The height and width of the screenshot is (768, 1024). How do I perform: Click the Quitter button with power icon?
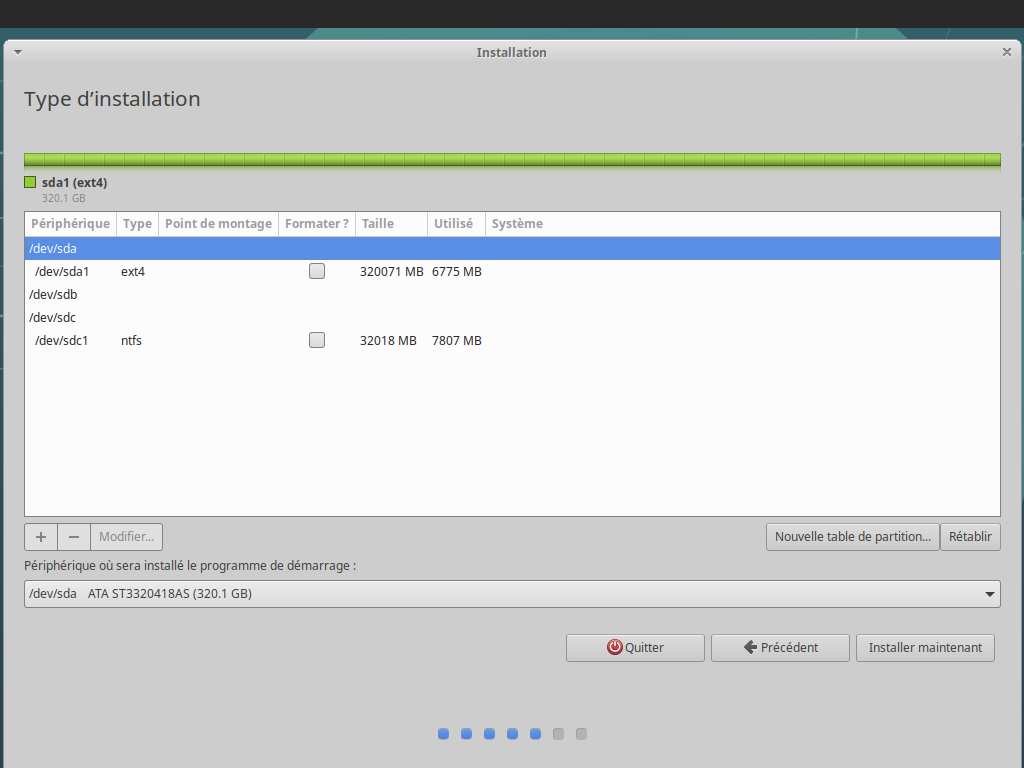click(635, 648)
